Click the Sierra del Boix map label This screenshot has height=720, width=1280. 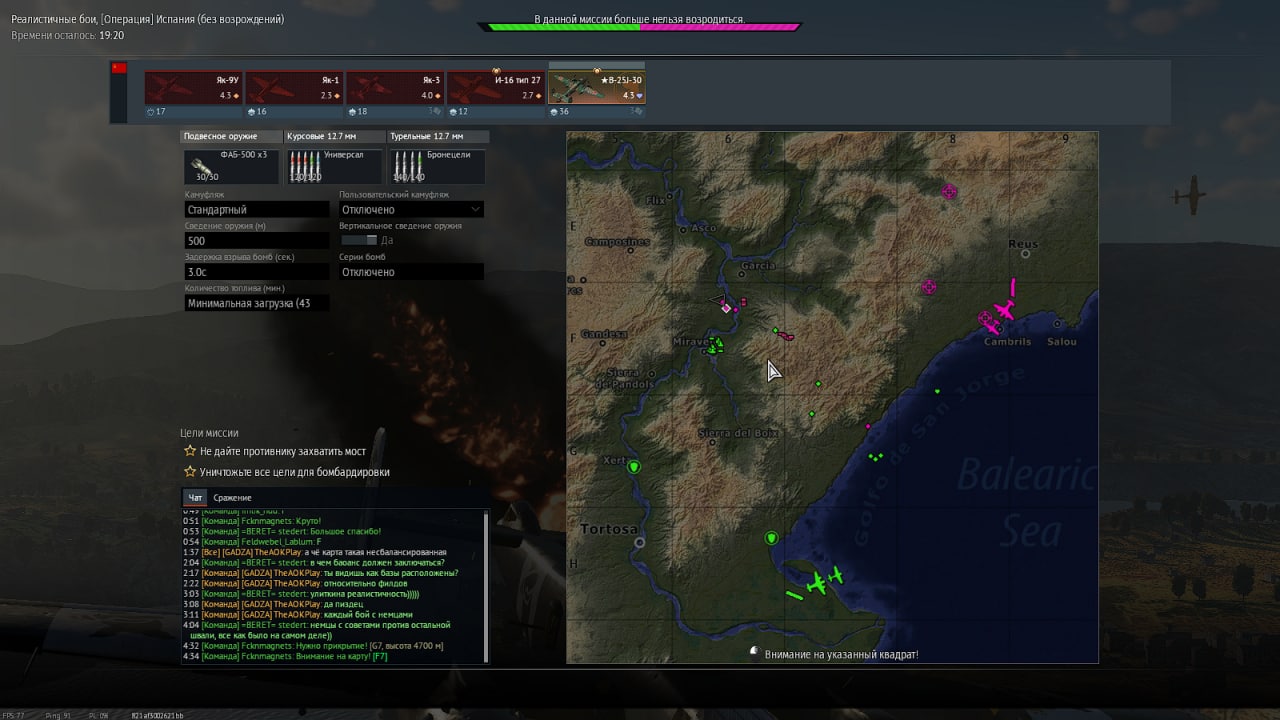738,432
